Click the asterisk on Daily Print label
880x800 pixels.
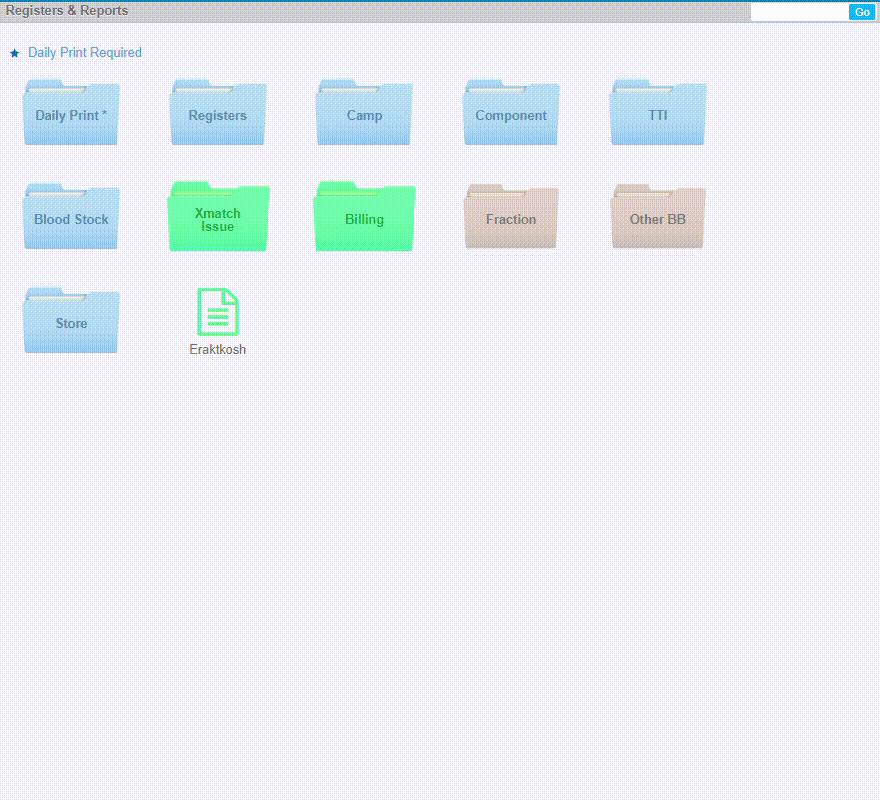[104, 114]
